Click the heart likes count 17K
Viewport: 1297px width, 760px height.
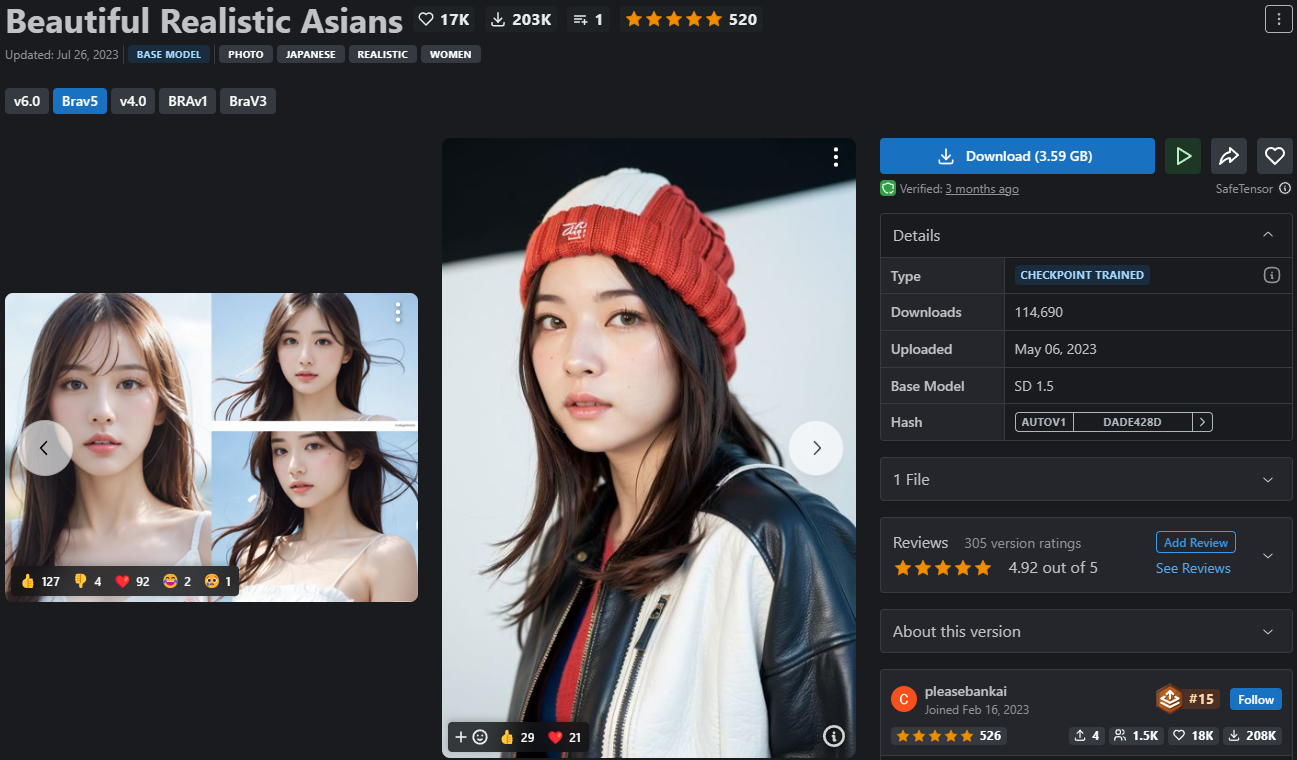[x=444, y=19]
